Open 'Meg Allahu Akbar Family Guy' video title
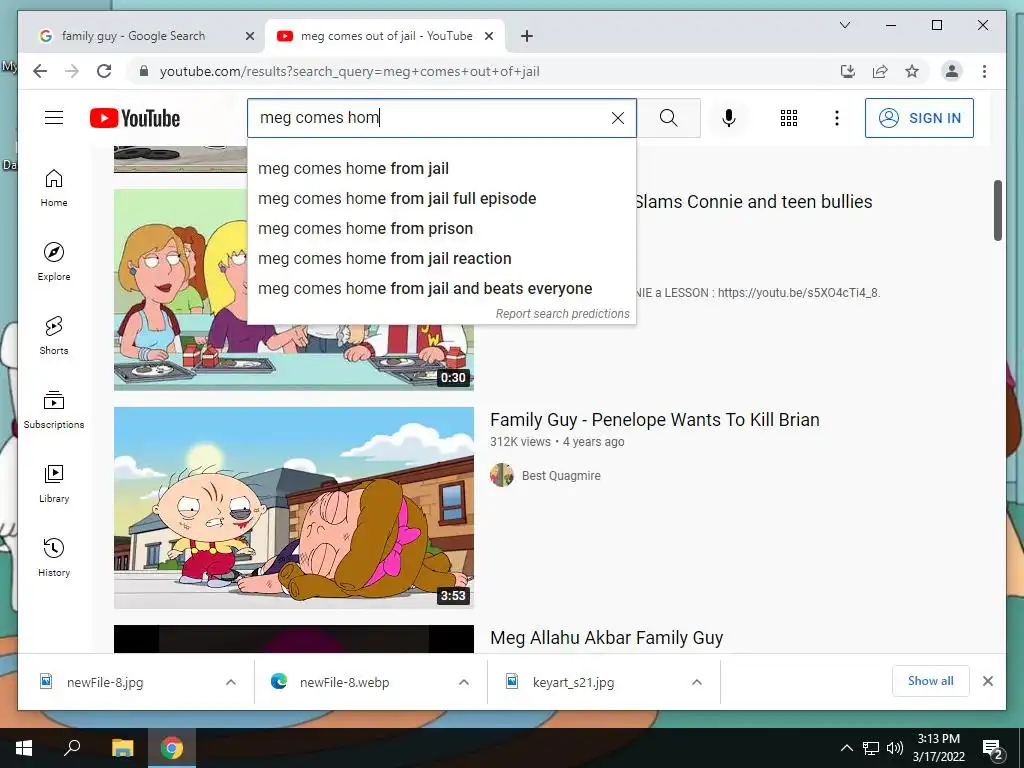This screenshot has height=768, width=1024. tap(607, 637)
